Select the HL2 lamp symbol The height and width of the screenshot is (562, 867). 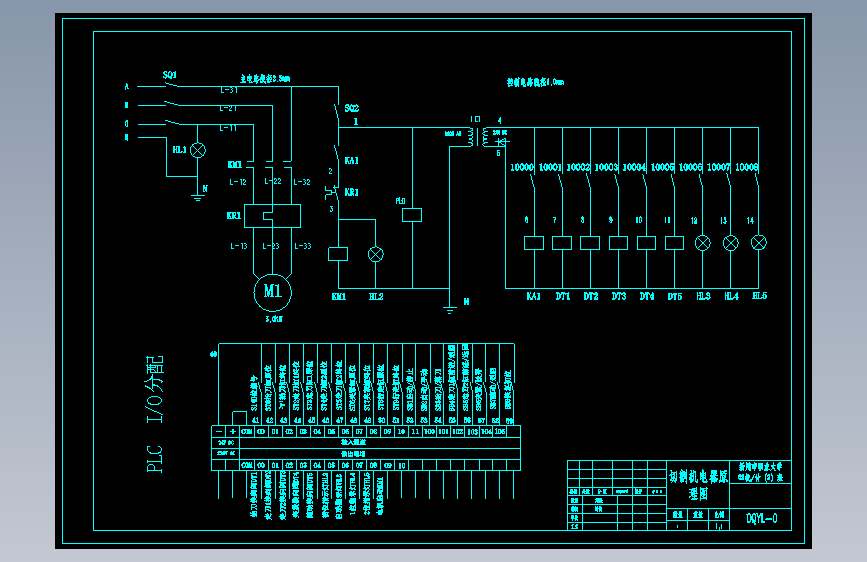click(376, 254)
